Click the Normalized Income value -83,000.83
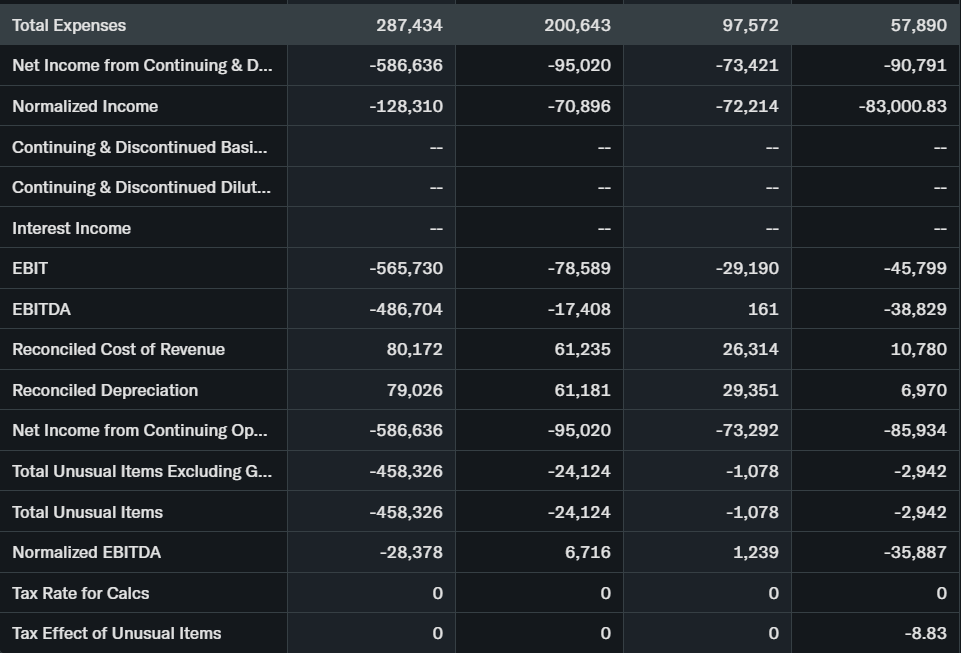Screen dimensions: 961x653 [903, 106]
